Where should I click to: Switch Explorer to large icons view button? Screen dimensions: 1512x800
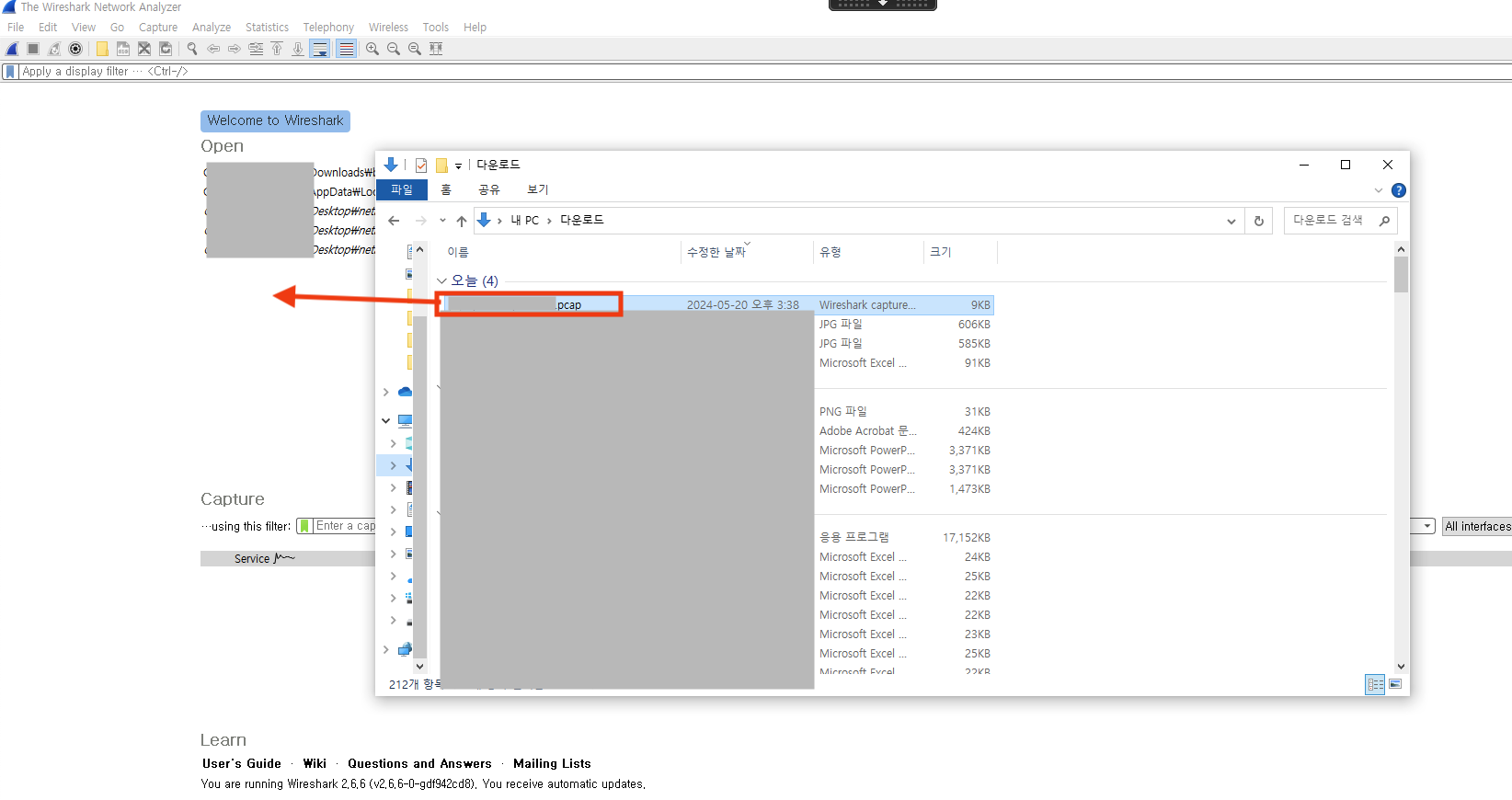tap(1395, 684)
